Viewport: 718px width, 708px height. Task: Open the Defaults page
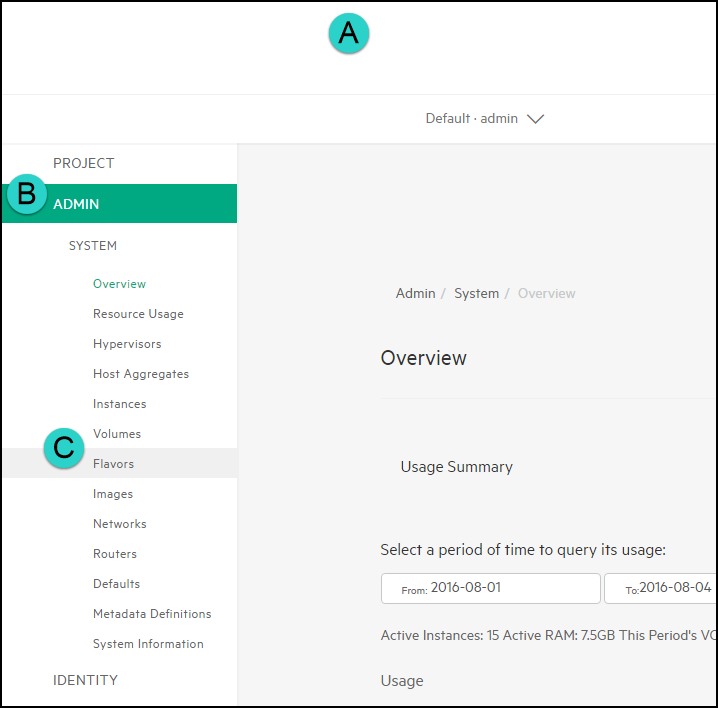pyautogui.click(x=116, y=584)
